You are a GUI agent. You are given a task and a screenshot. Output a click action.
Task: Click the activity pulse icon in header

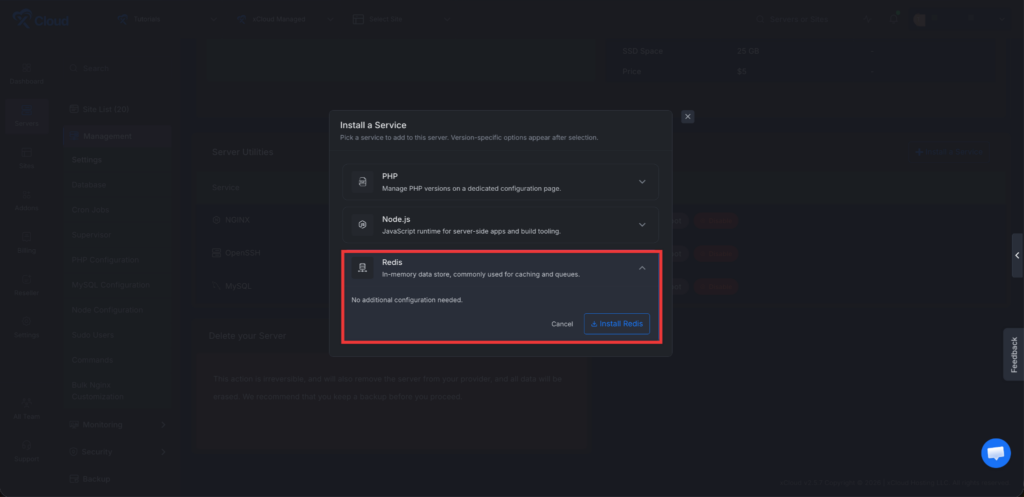[x=867, y=20]
